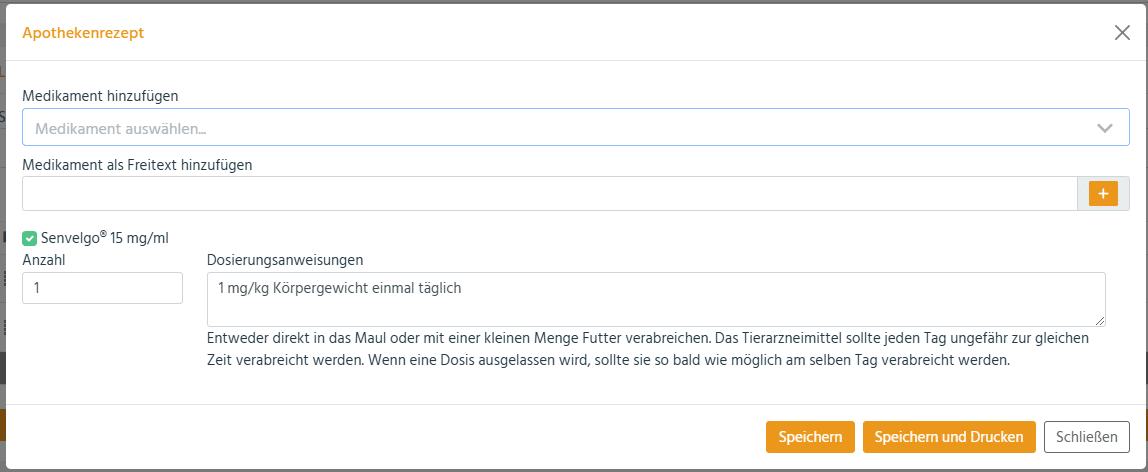Save the prescription with Speichern
This screenshot has width=1148, height=472.
coord(810,437)
